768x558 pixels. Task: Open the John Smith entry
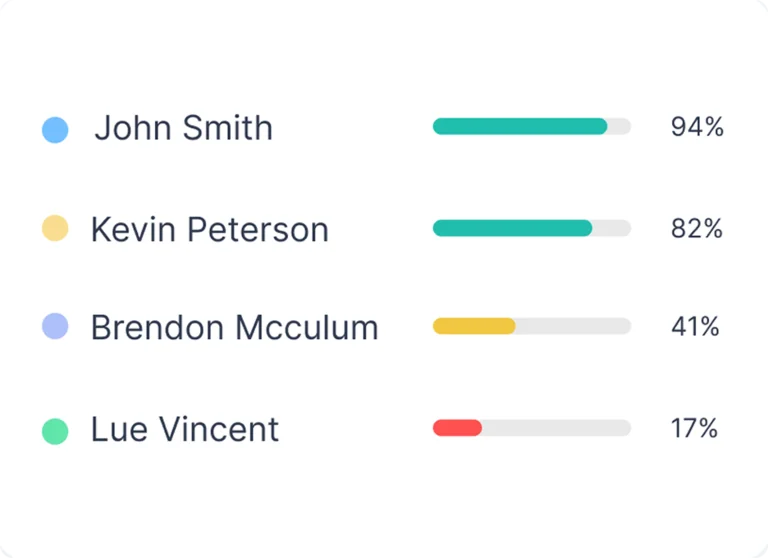point(183,128)
